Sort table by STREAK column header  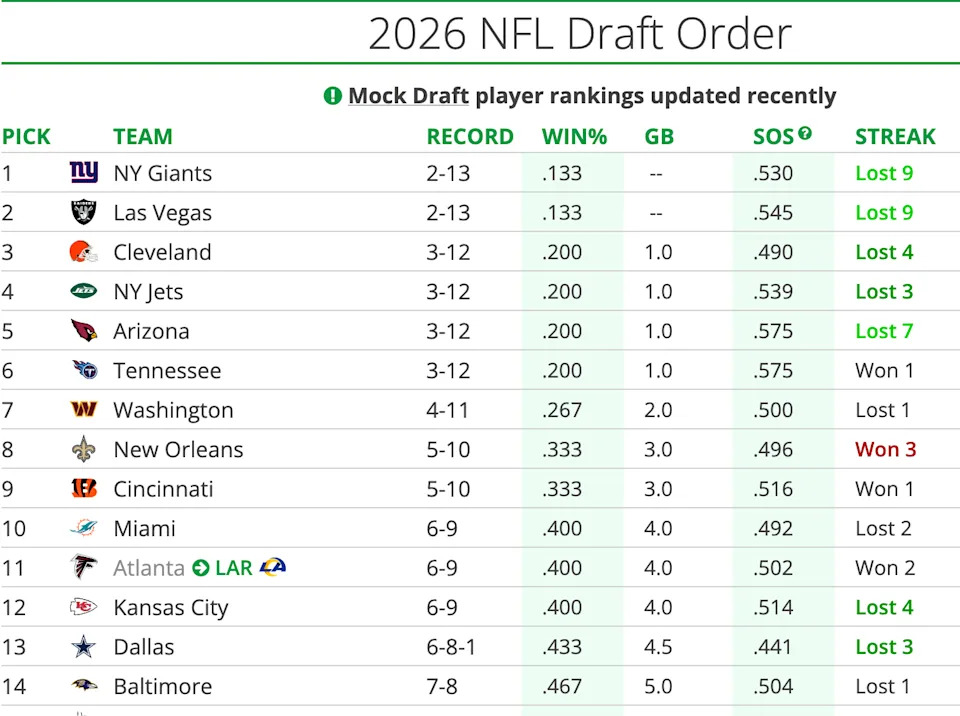pos(895,137)
